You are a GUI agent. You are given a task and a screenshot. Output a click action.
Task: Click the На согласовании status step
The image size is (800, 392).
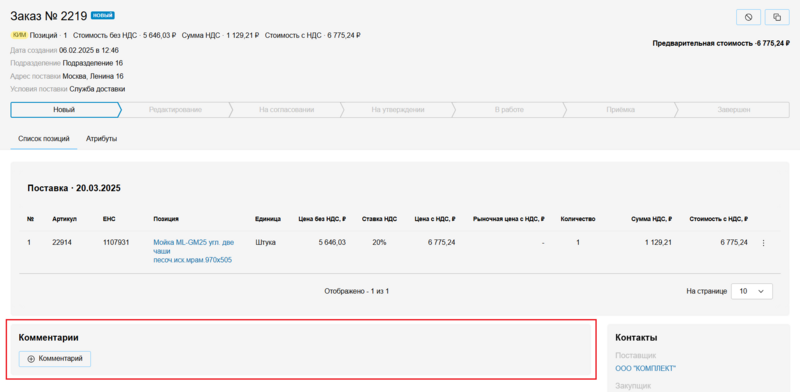pyautogui.click(x=286, y=110)
